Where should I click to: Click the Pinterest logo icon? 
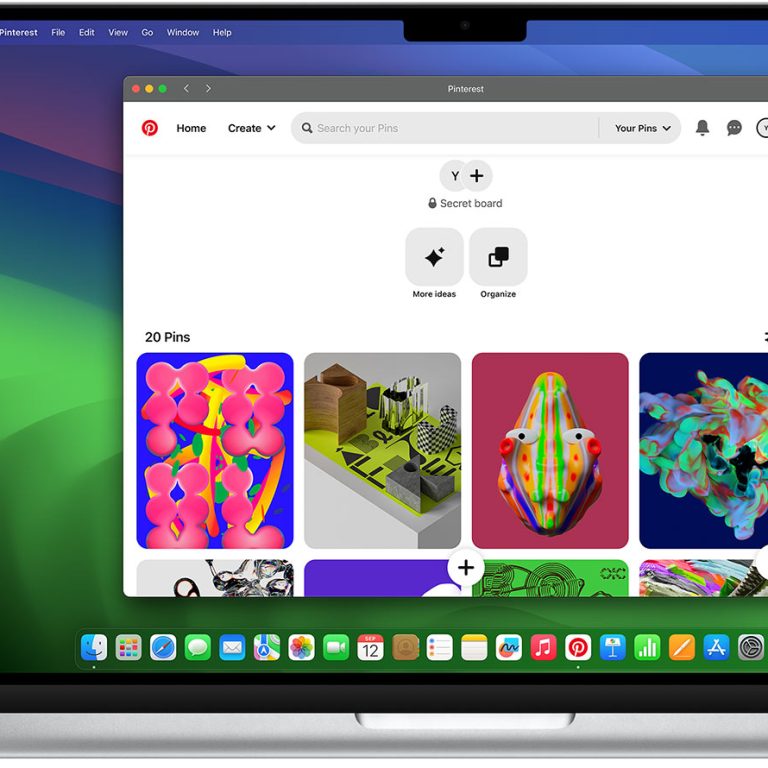[x=149, y=128]
